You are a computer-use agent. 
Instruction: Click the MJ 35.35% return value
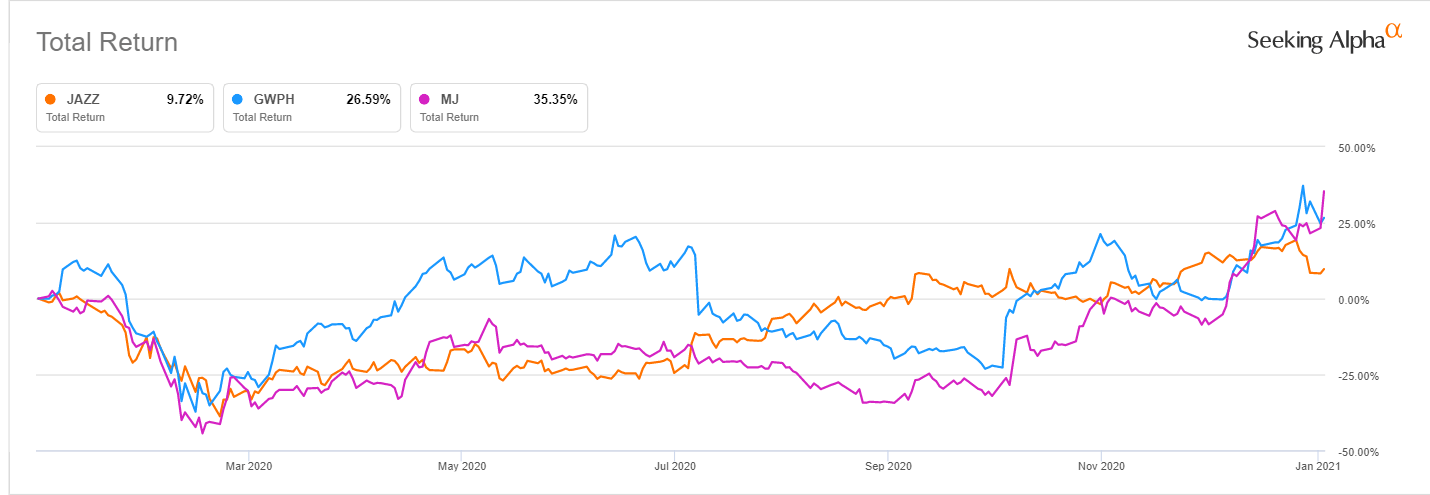click(x=555, y=99)
